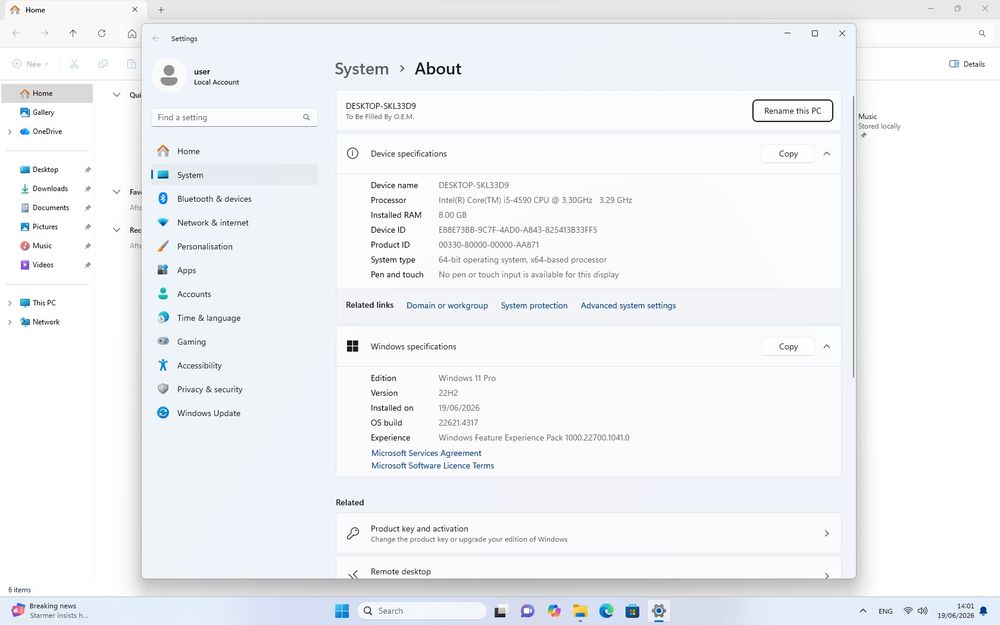This screenshot has width=1000, height=625.
Task: Click Rename this PC button
Action: [x=792, y=110]
